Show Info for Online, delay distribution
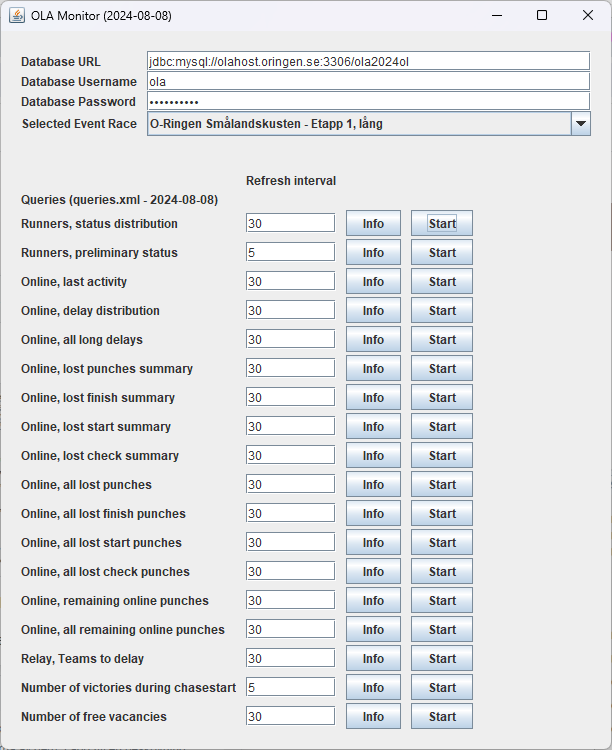This screenshot has height=750, width=612. (x=373, y=310)
